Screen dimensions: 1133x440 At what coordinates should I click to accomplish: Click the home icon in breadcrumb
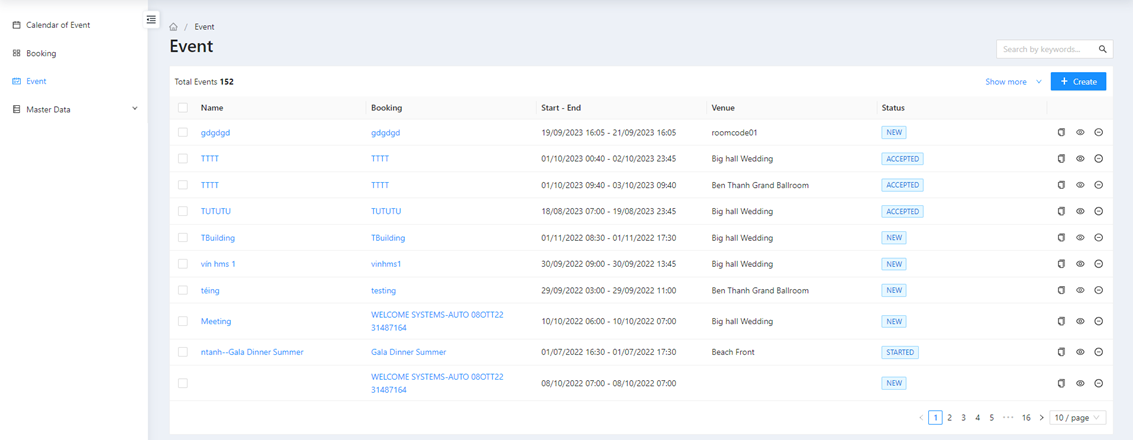(174, 27)
